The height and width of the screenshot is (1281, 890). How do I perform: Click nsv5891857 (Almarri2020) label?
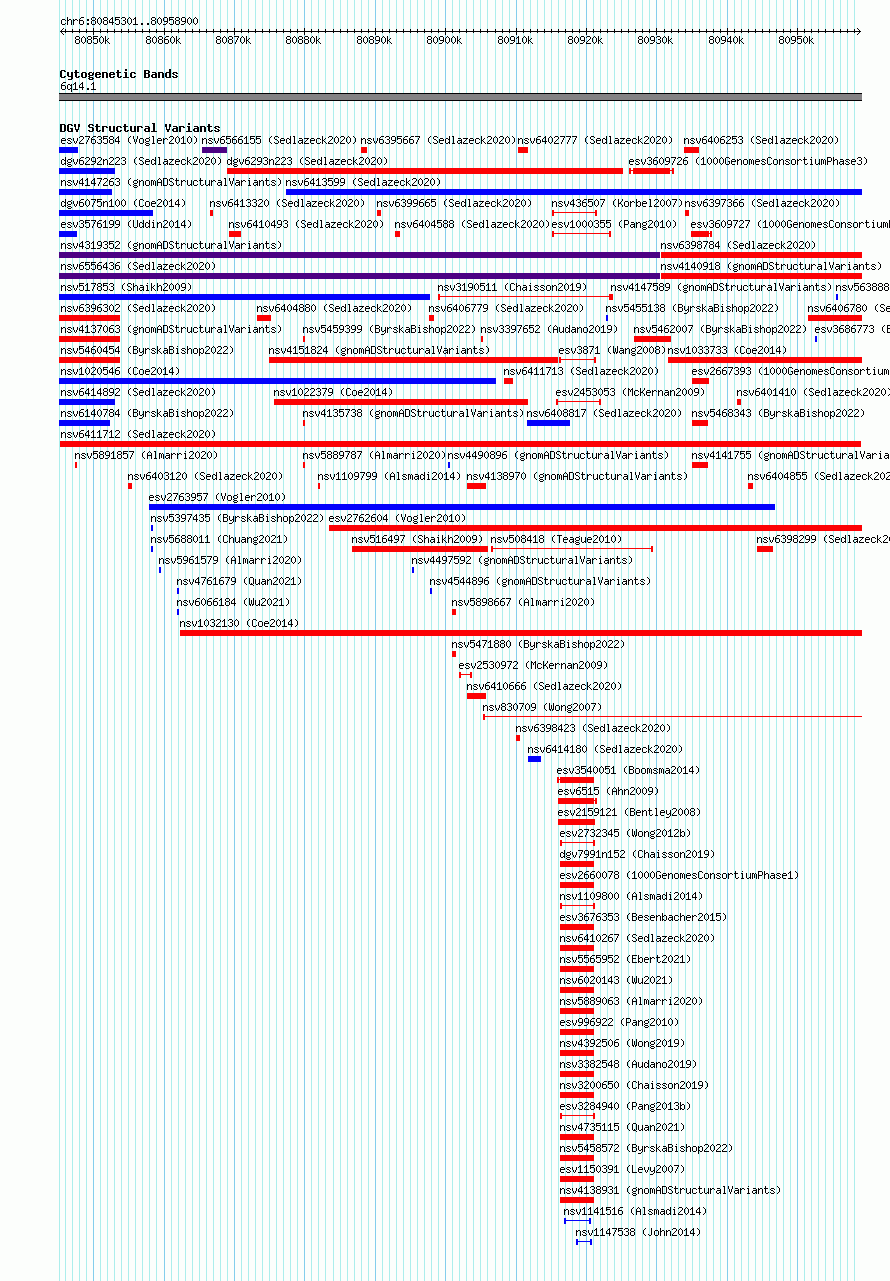click(x=147, y=455)
